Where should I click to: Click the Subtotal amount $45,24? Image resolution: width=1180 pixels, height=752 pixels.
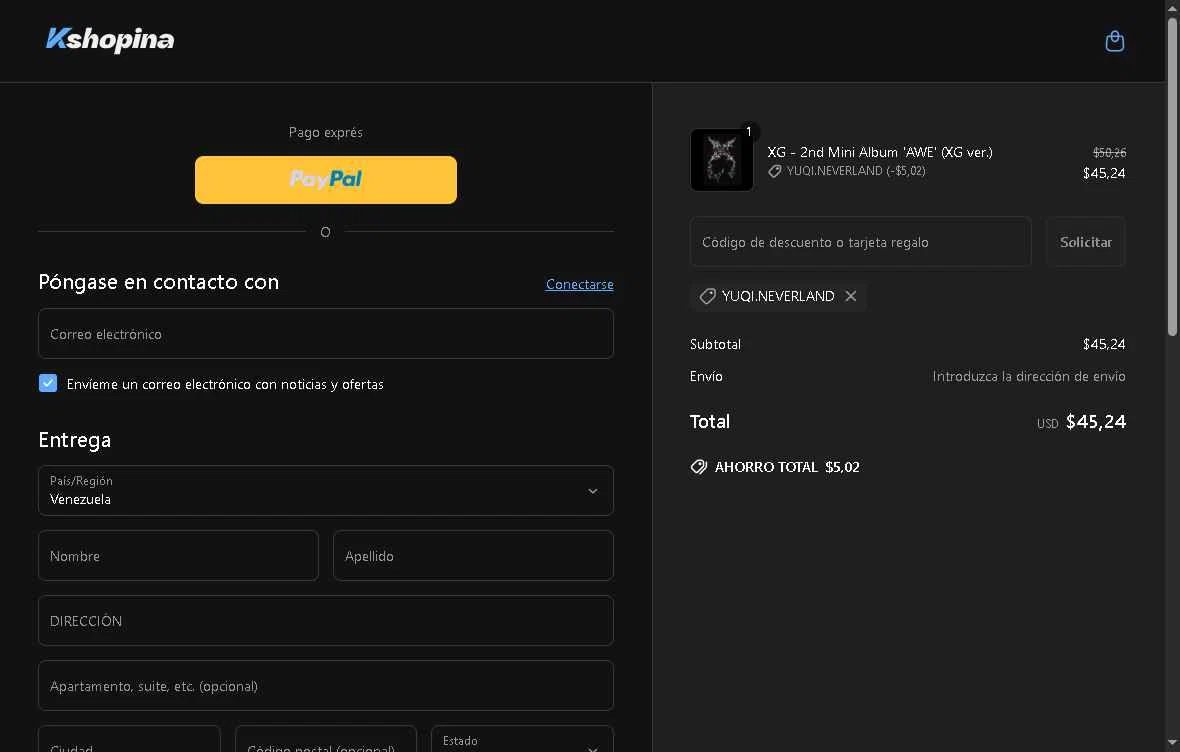[x=1104, y=344]
